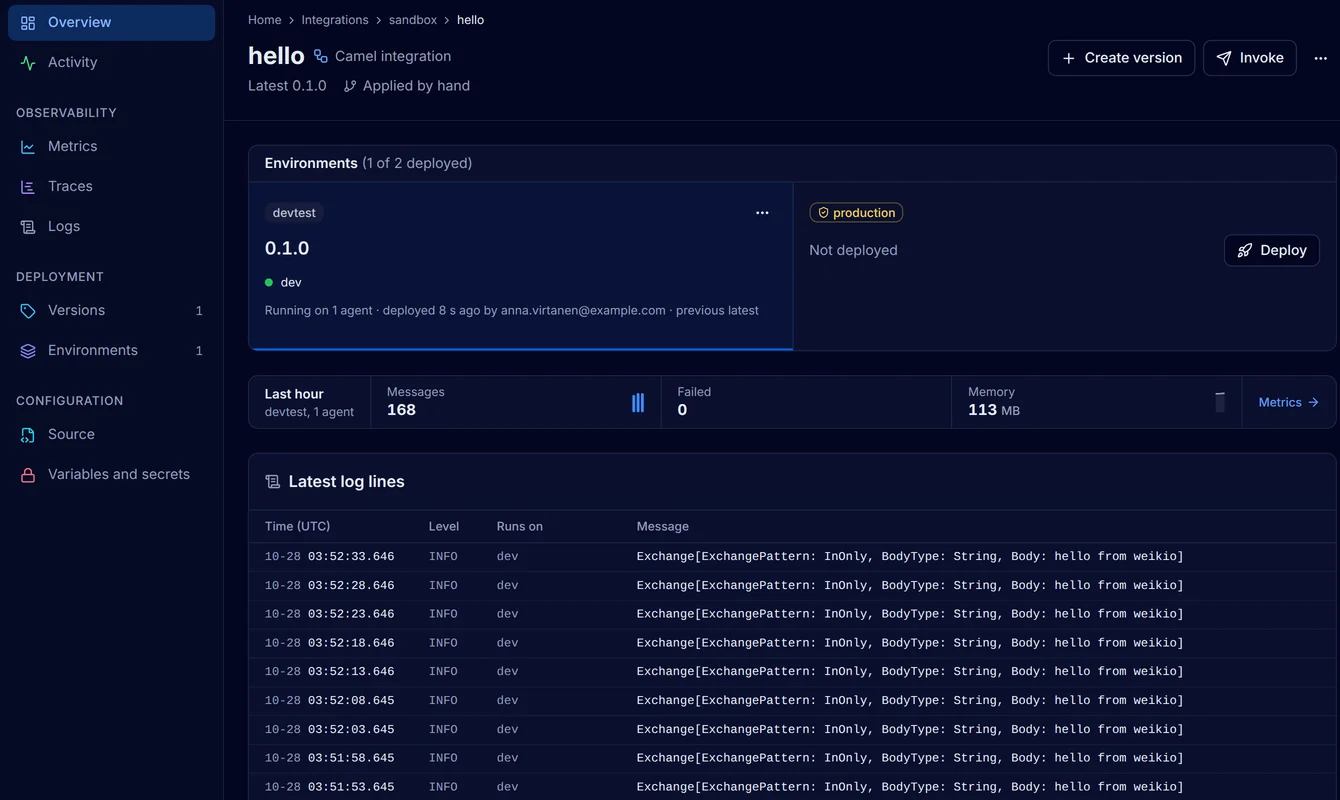The height and width of the screenshot is (800, 1340).
Task: Click the Memory usage sparkline
Action: tap(1220, 402)
